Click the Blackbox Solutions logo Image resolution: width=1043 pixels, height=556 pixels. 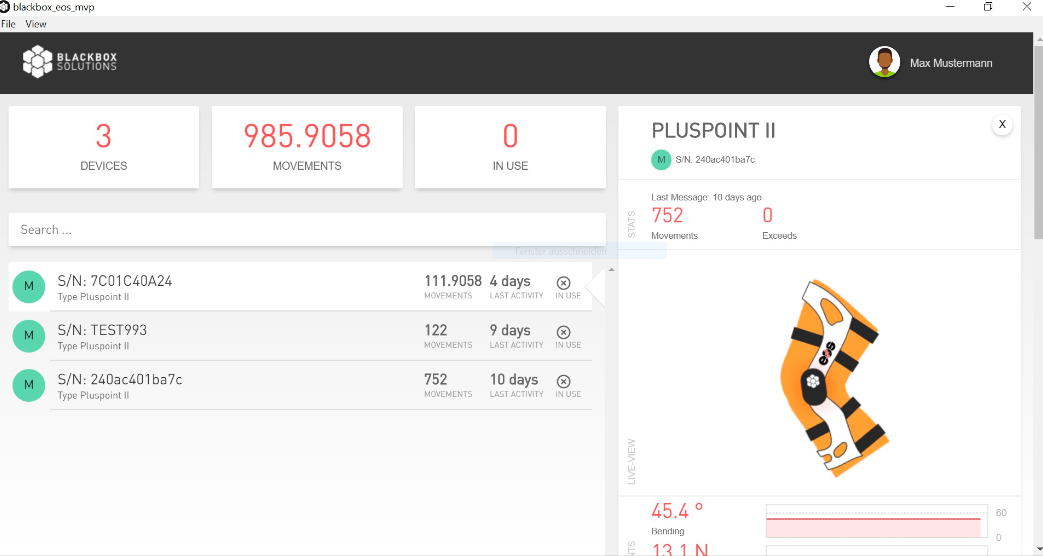[70, 62]
